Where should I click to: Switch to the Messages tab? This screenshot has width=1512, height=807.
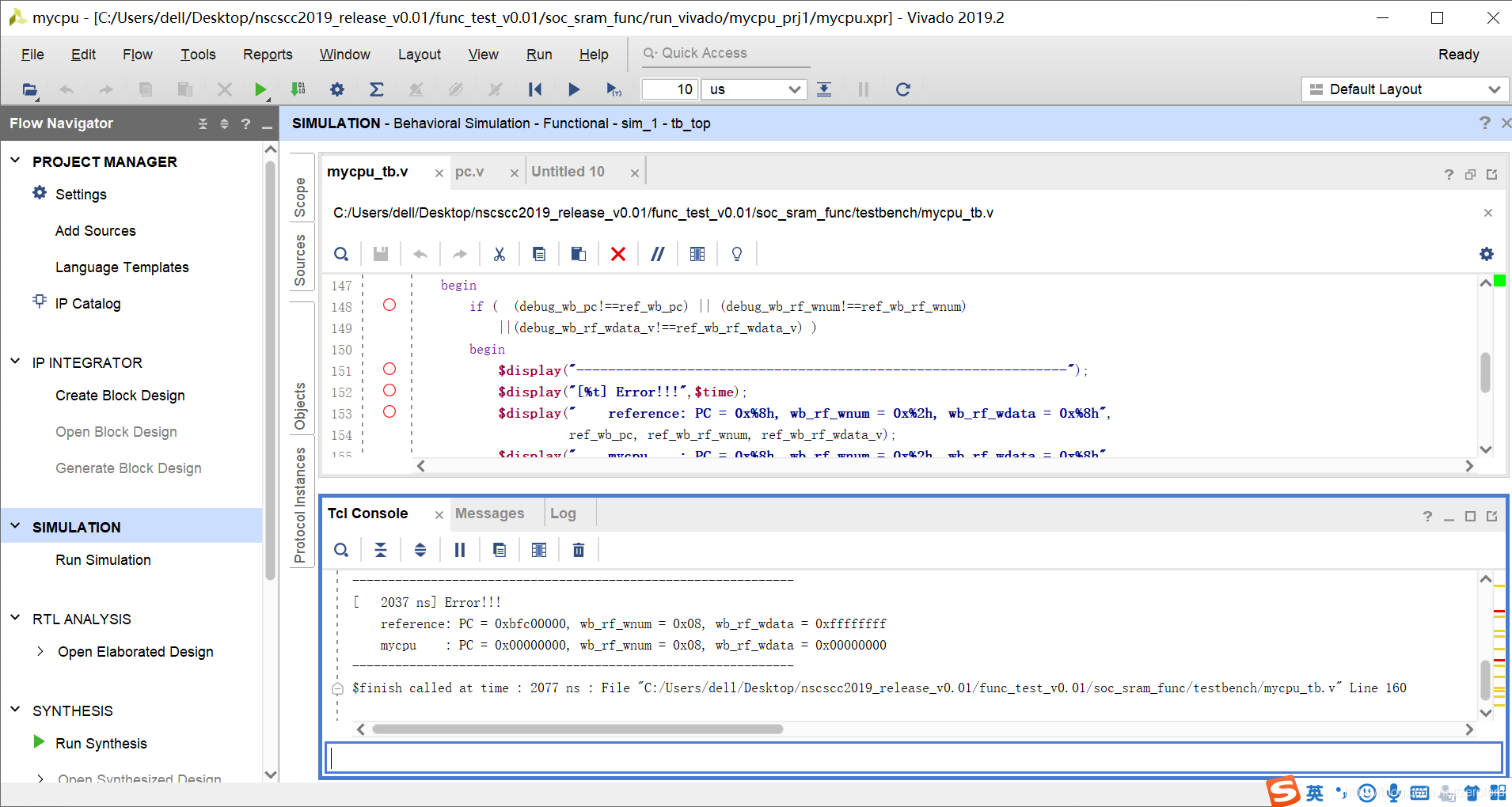489,513
